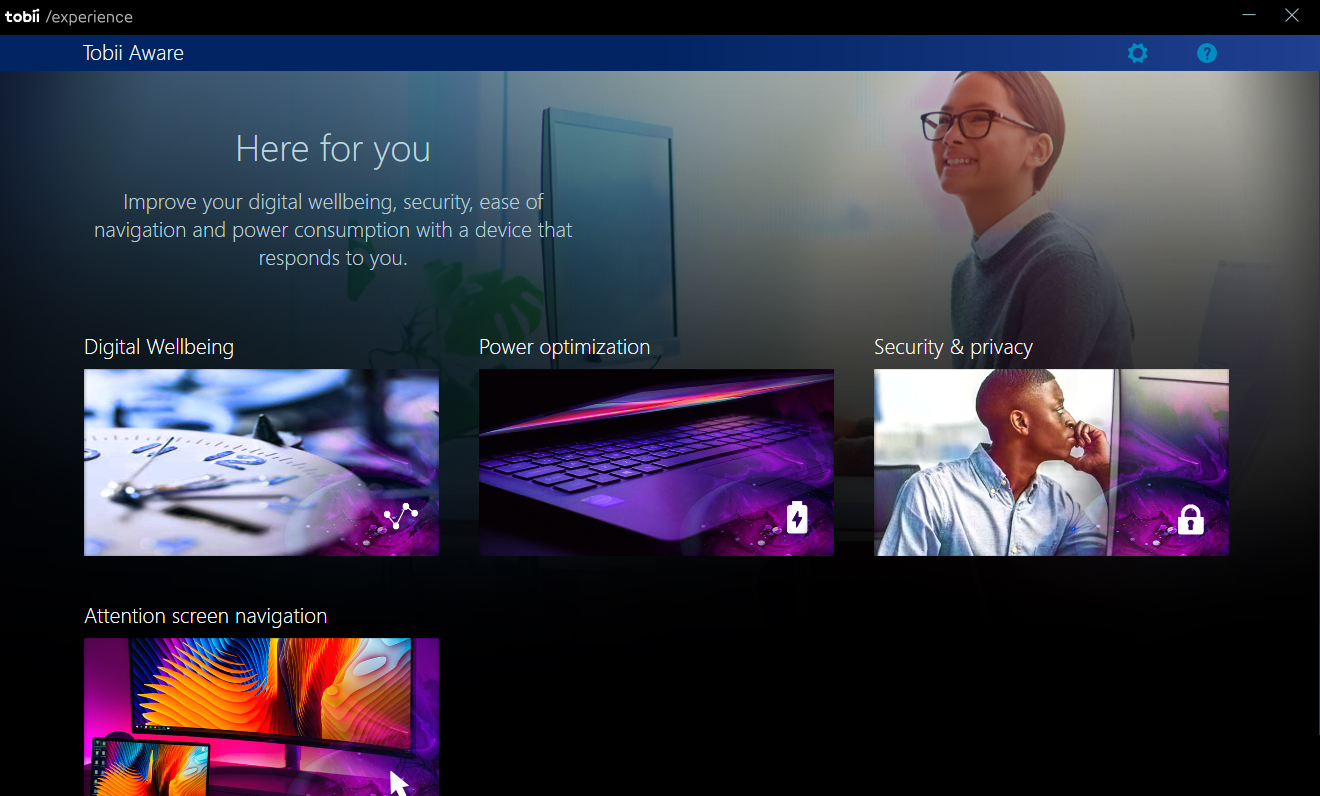Click the description paragraph under the headline
The height and width of the screenshot is (796, 1320).
pos(333,230)
